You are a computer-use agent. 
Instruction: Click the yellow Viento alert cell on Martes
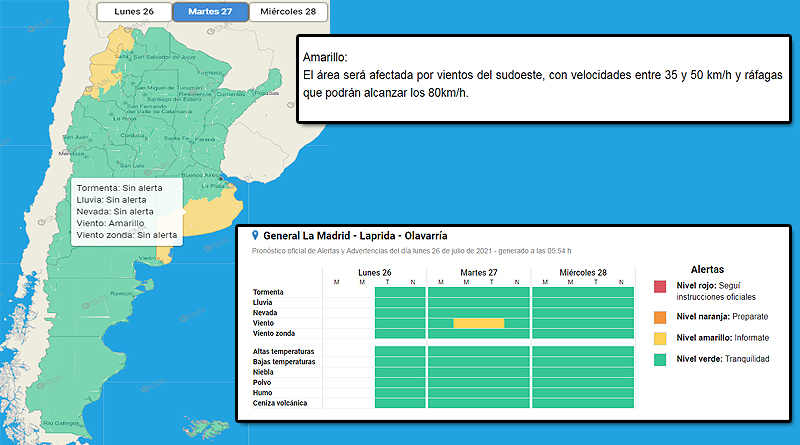478,323
